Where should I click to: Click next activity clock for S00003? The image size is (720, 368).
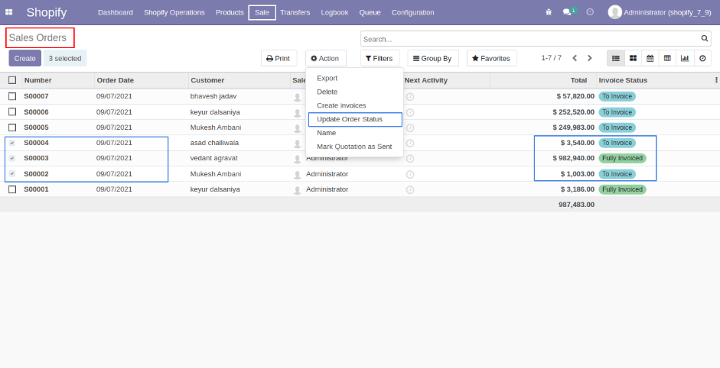pos(410,159)
